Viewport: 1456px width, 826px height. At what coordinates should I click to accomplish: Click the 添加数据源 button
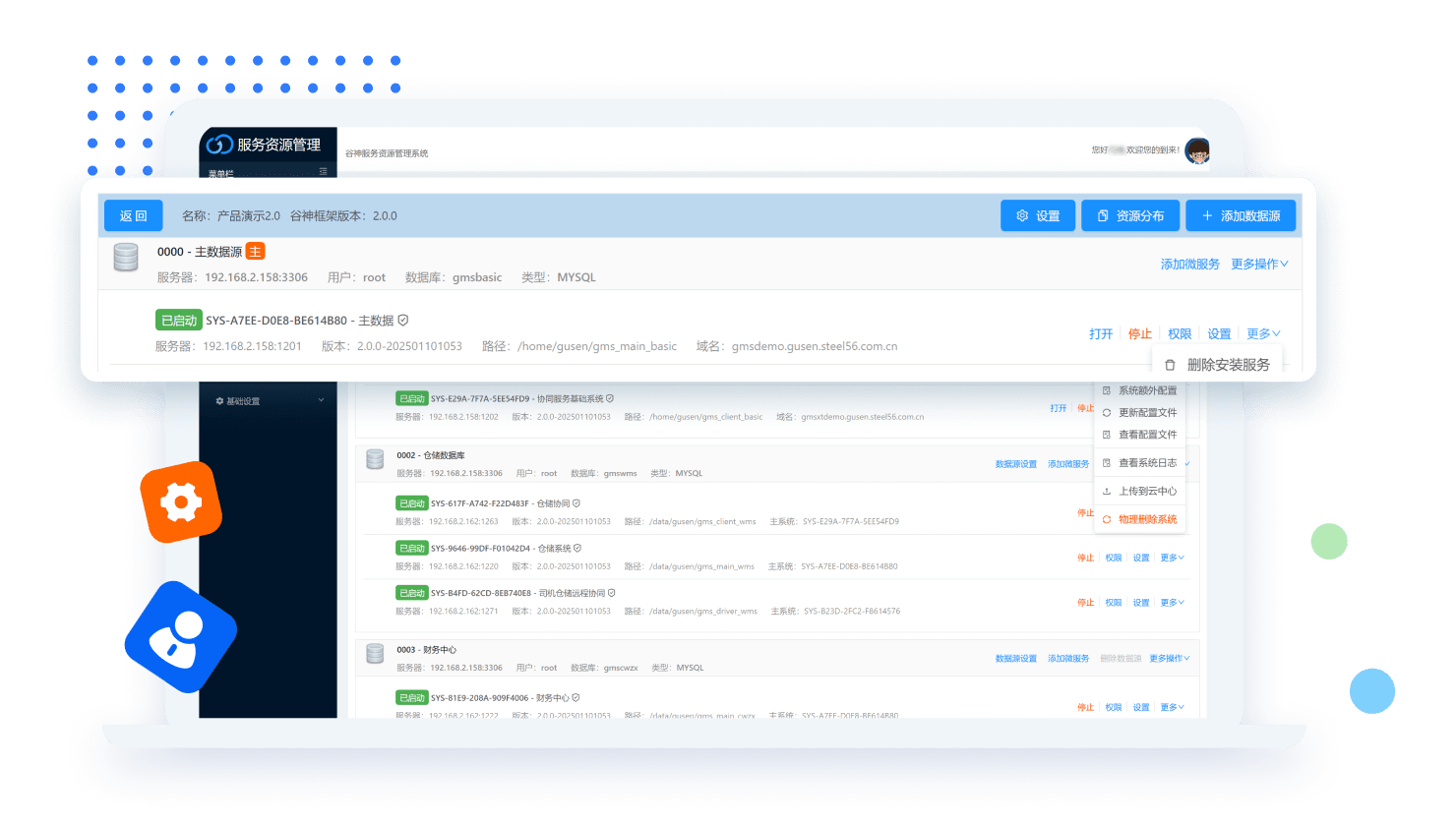pos(1241,216)
